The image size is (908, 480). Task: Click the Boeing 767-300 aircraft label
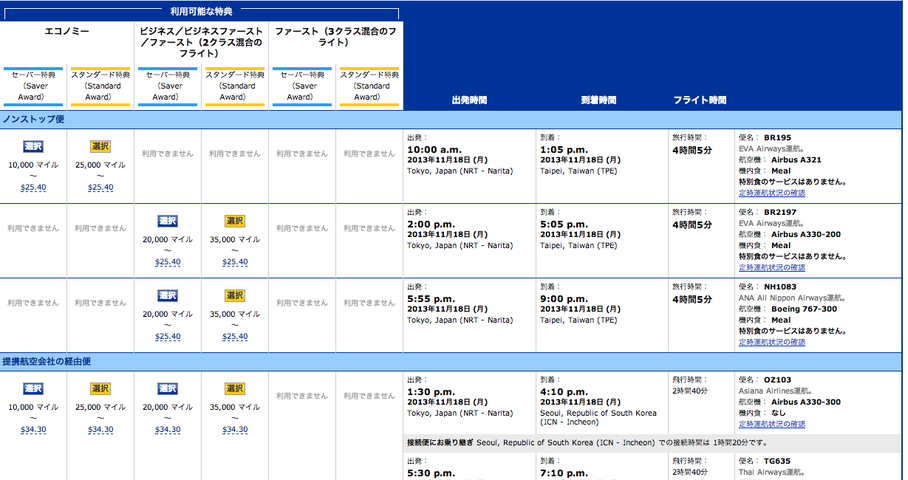804,309
